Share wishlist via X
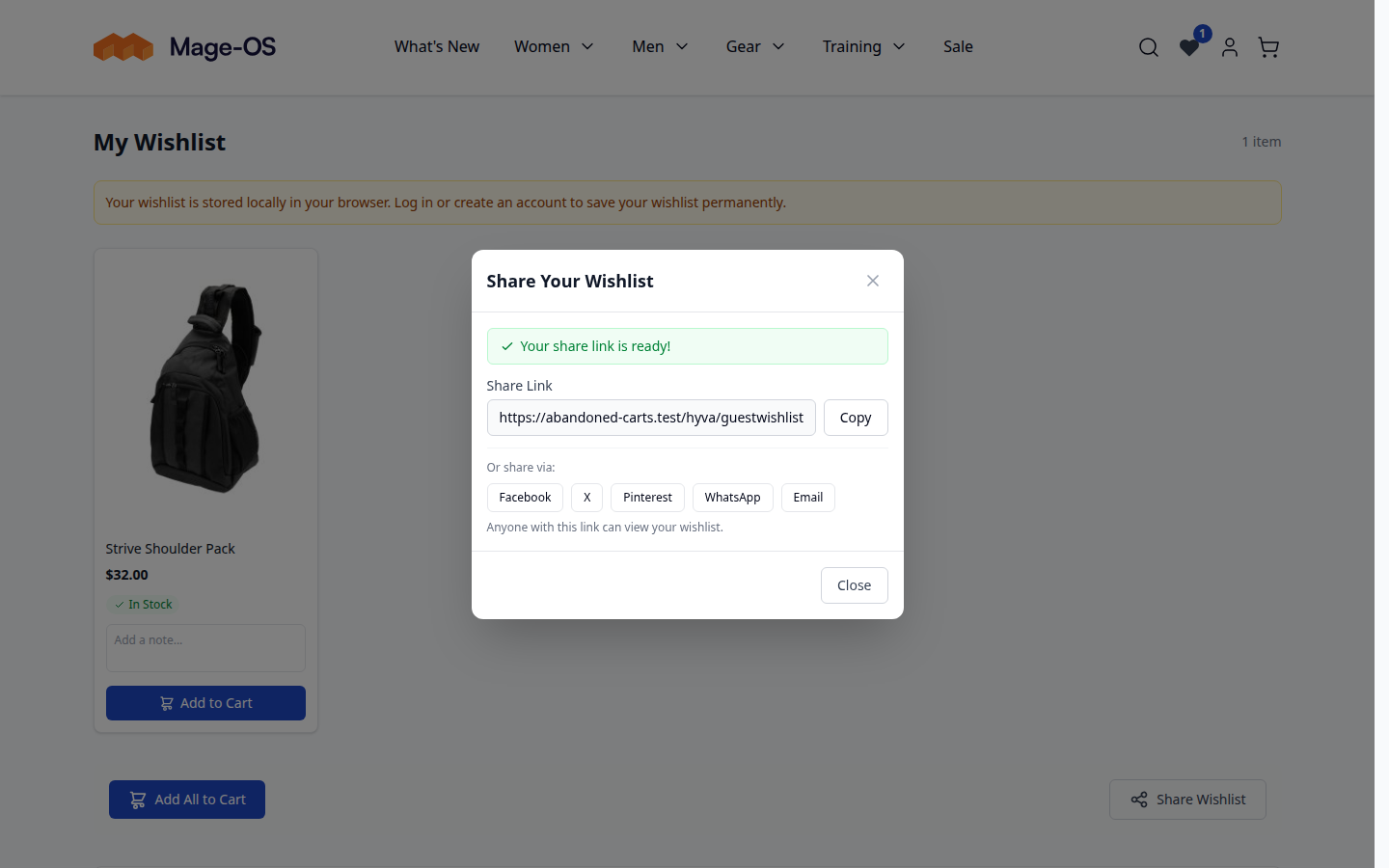The height and width of the screenshot is (868, 1389). (x=586, y=498)
